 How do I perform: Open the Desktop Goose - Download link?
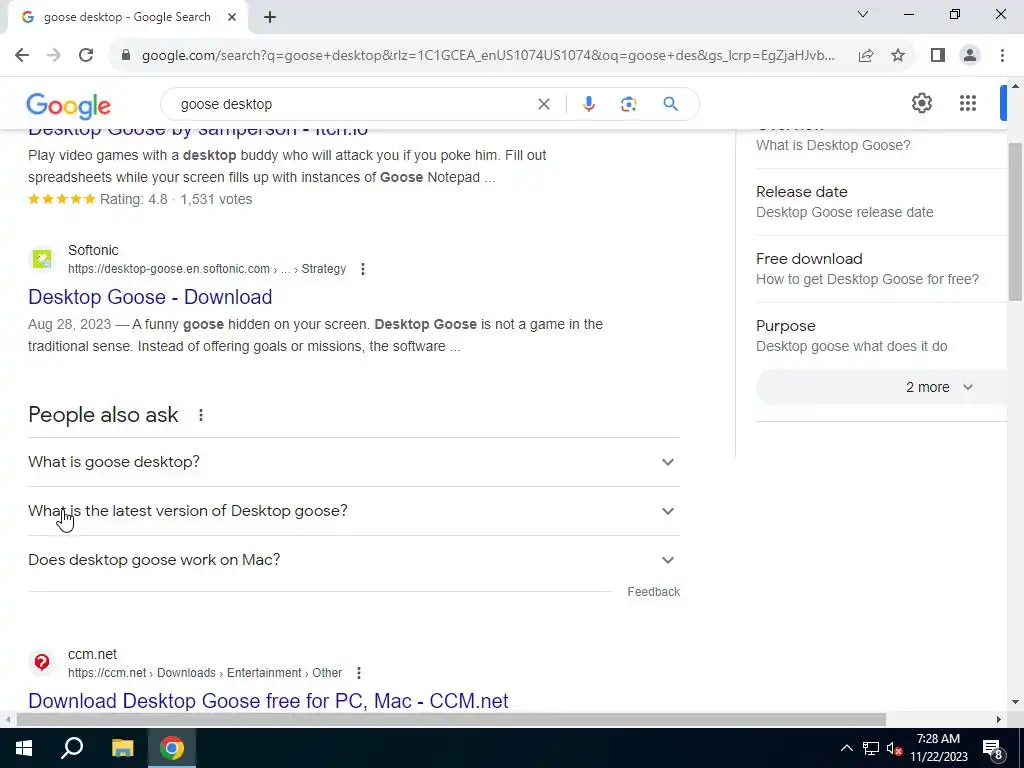(150, 297)
